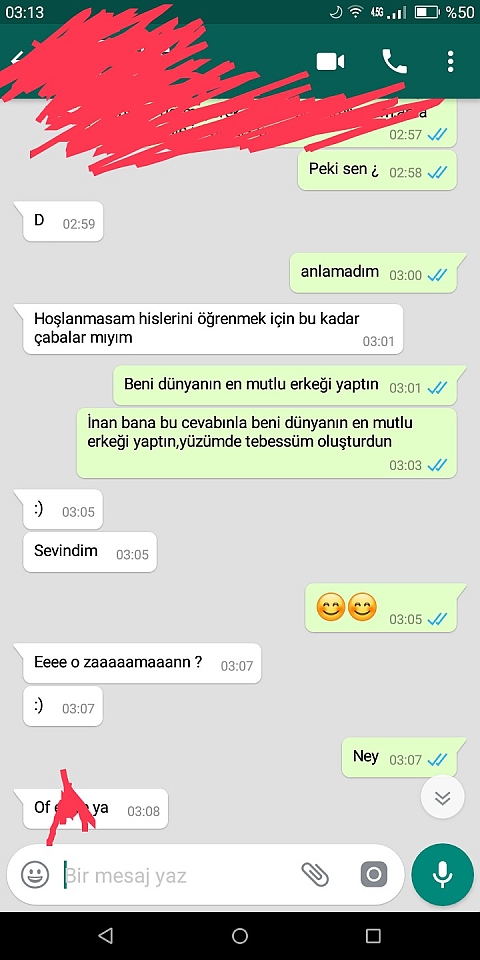The width and height of the screenshot is (480, 960).
Task: Open the three-dot overflow menu
Action: (x=451, y=62)
